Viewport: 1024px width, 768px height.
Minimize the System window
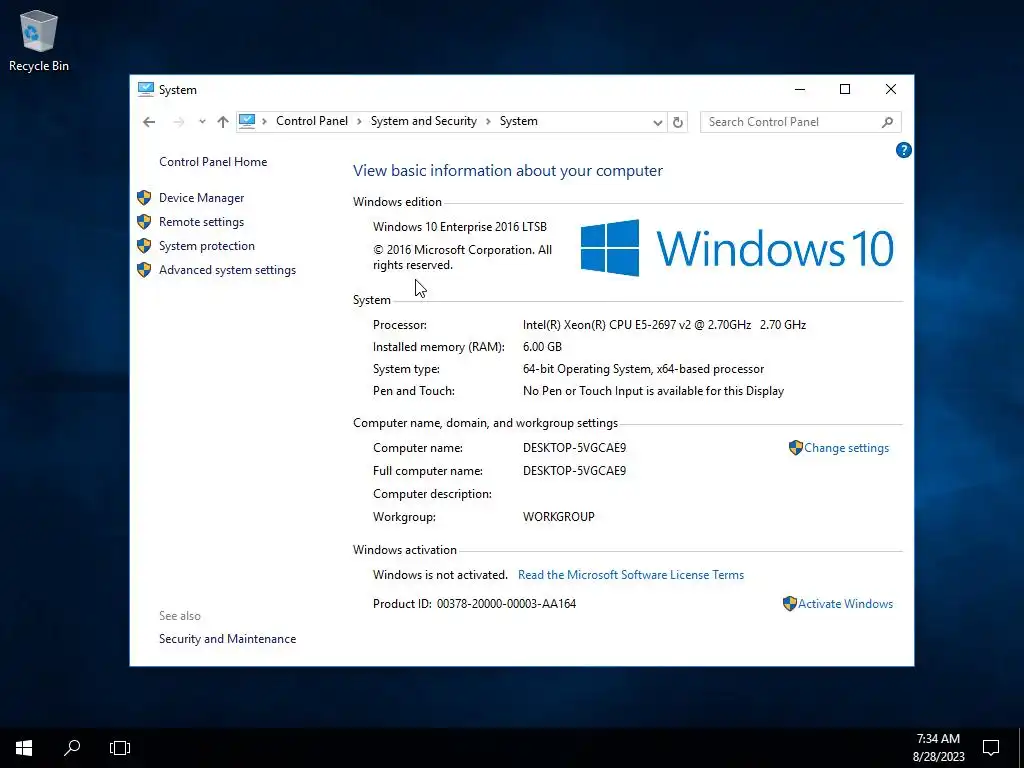(800, 89)
